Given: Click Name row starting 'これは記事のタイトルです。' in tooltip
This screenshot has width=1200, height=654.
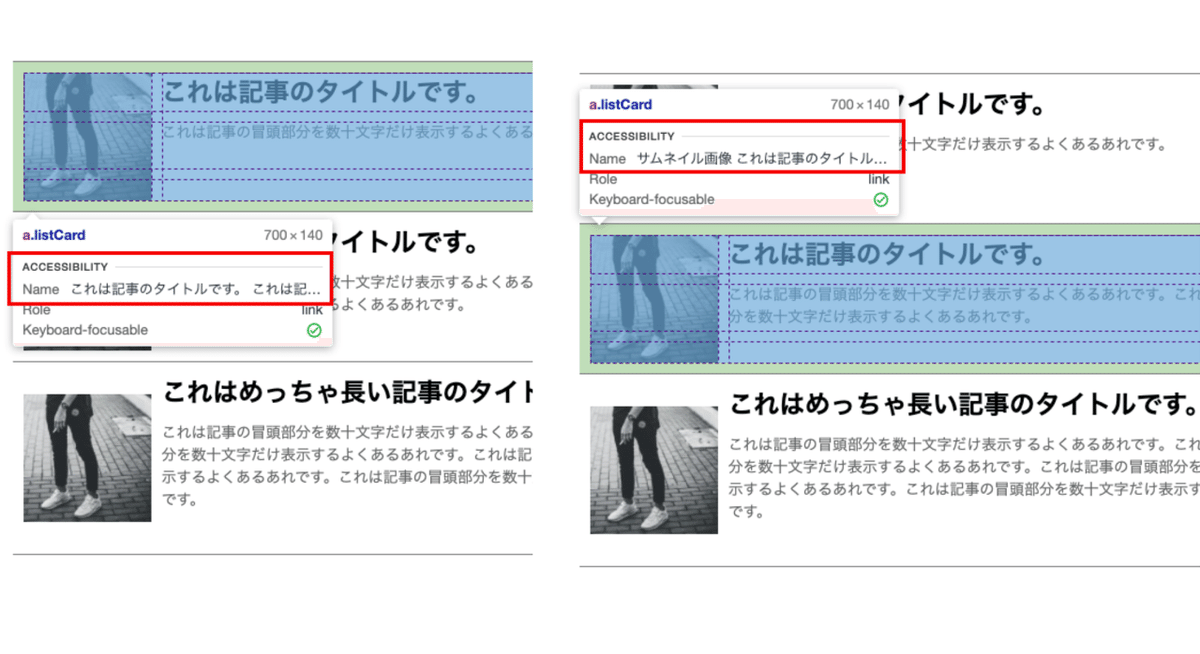Looking at the screenshot, I should click(x=172, y=289).
